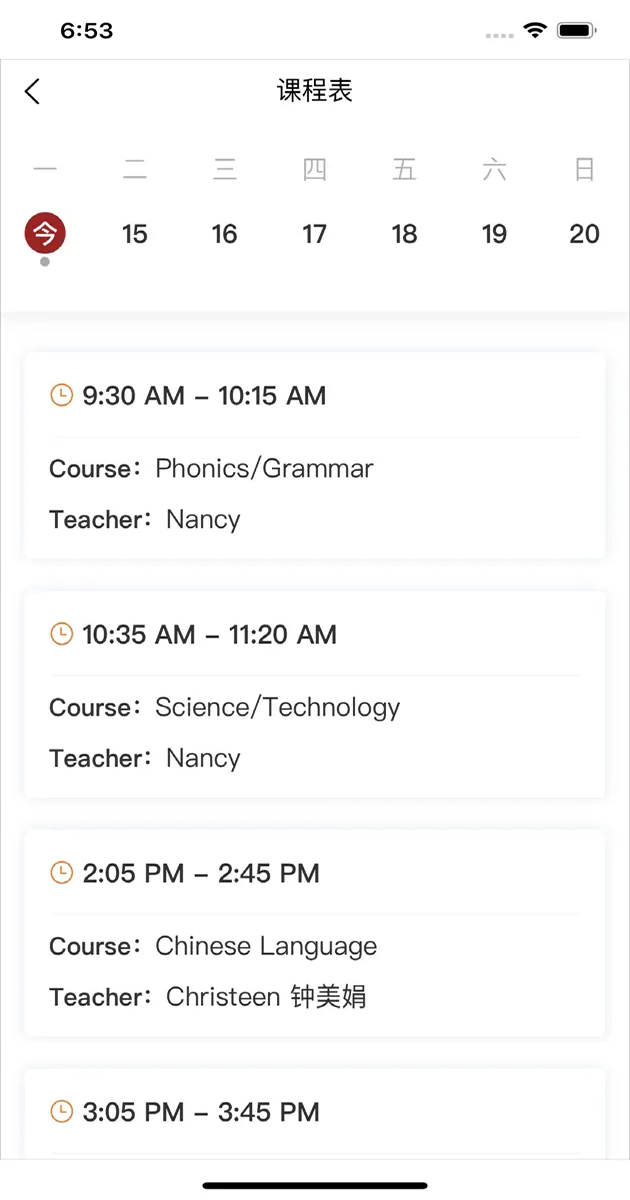Go back using the top-left arrow

[x=32, y=92]
